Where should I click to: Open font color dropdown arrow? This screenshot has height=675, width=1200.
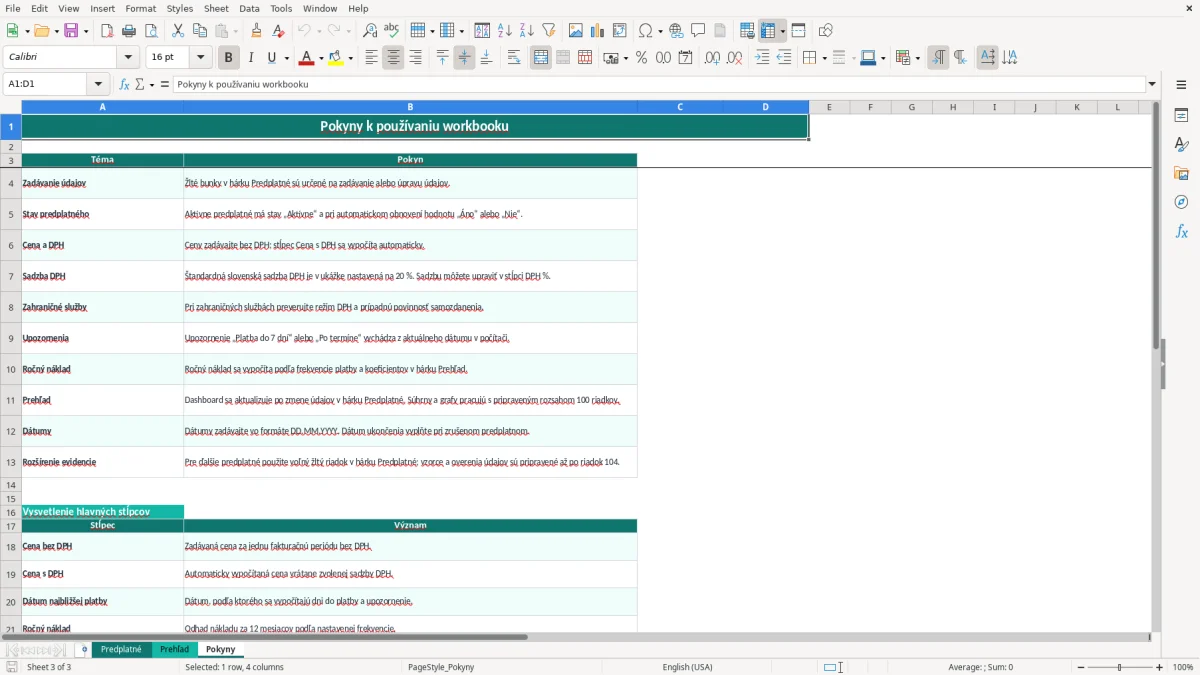coord(321,58)
